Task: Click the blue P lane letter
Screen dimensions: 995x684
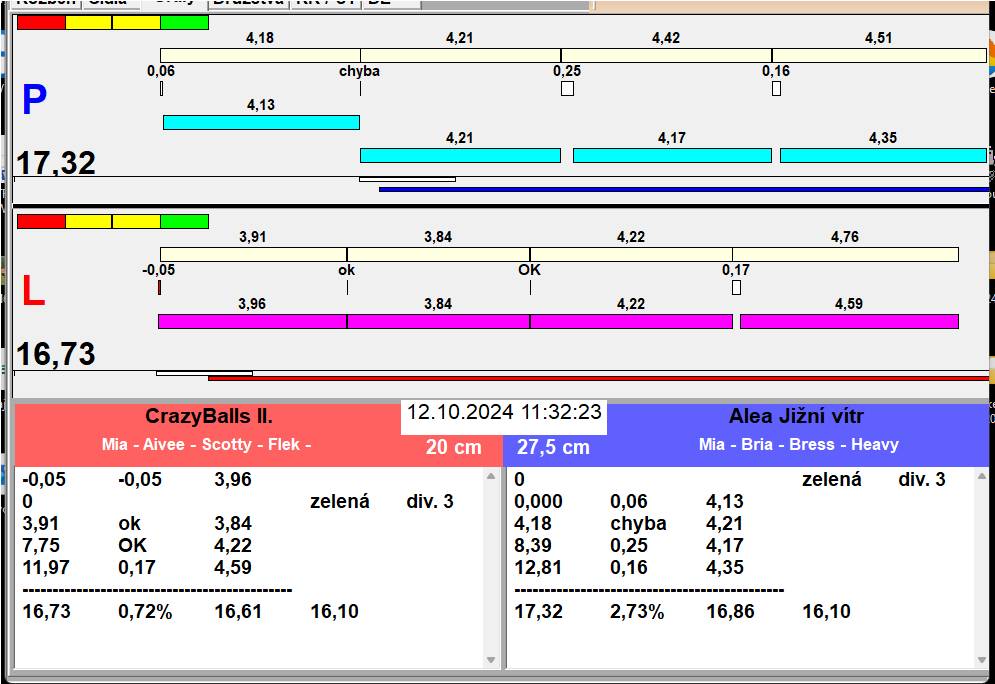Action: 34,100
